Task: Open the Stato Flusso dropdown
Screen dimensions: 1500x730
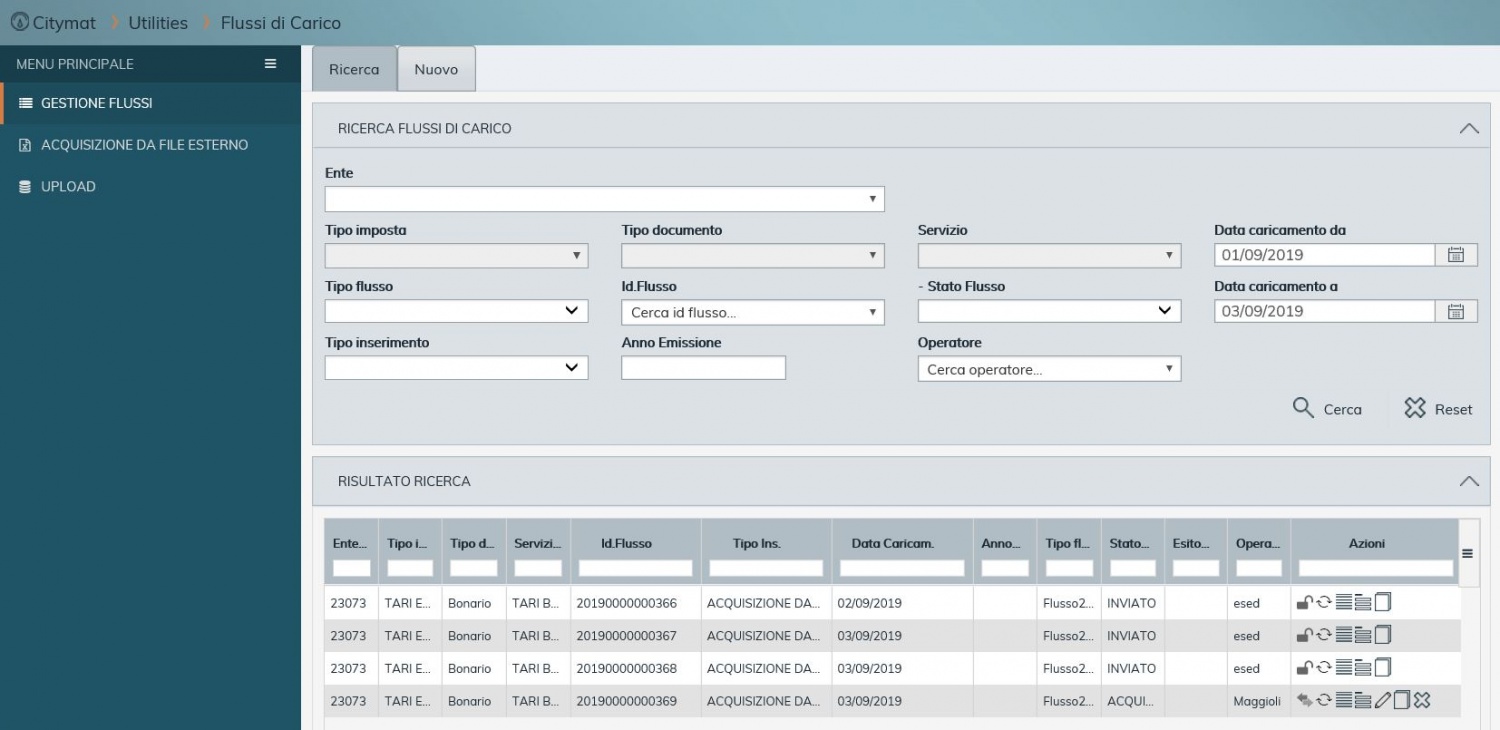Action: pos(1048,311)
